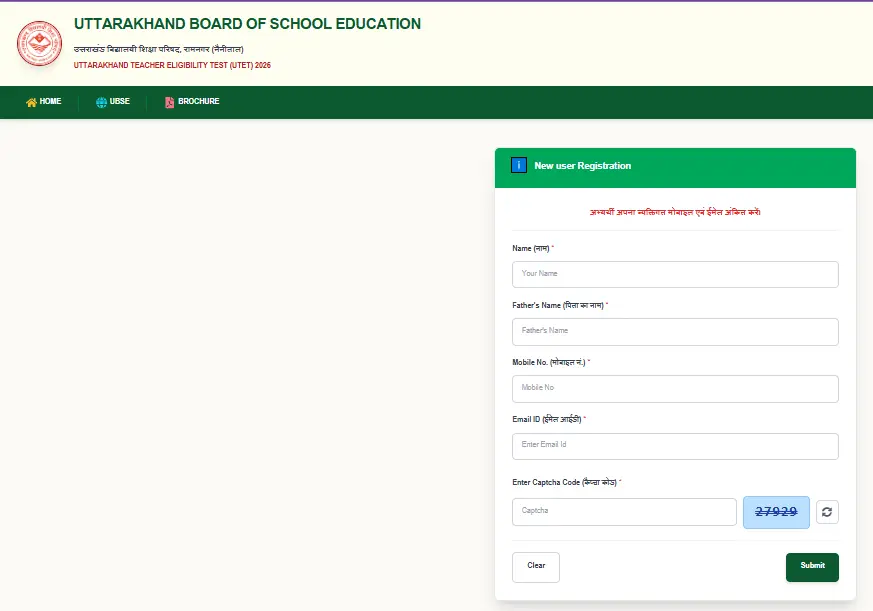Open the HOME menu item
The width and height of the screenshot is (873, 611).
pyautogui.click(x=43, y=101)
